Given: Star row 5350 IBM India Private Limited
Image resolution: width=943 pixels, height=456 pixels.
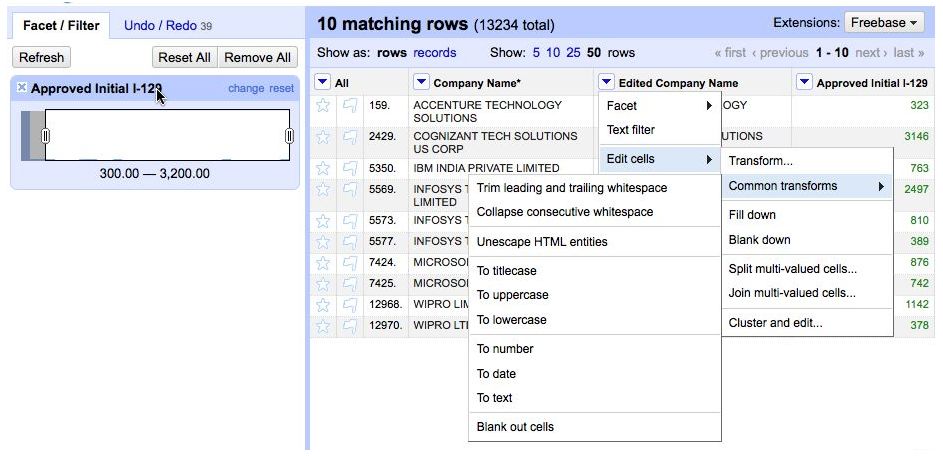Looking at the screenshot, I should pyautogui.click(x=323, y=168).
